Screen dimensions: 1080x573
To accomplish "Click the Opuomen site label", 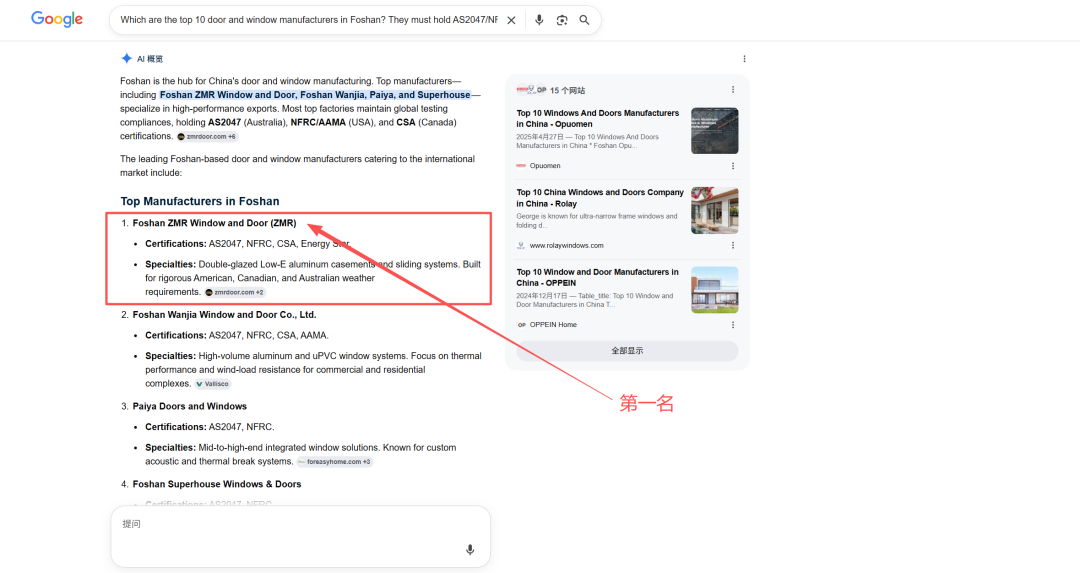I will [x=545, y=166].
